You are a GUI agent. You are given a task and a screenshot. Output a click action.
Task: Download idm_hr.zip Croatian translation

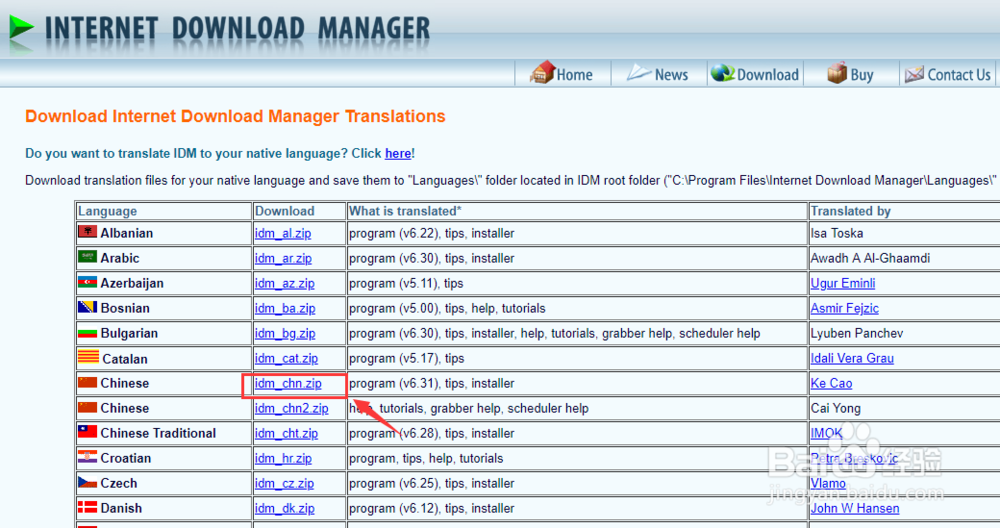click(x=283, y=458)
